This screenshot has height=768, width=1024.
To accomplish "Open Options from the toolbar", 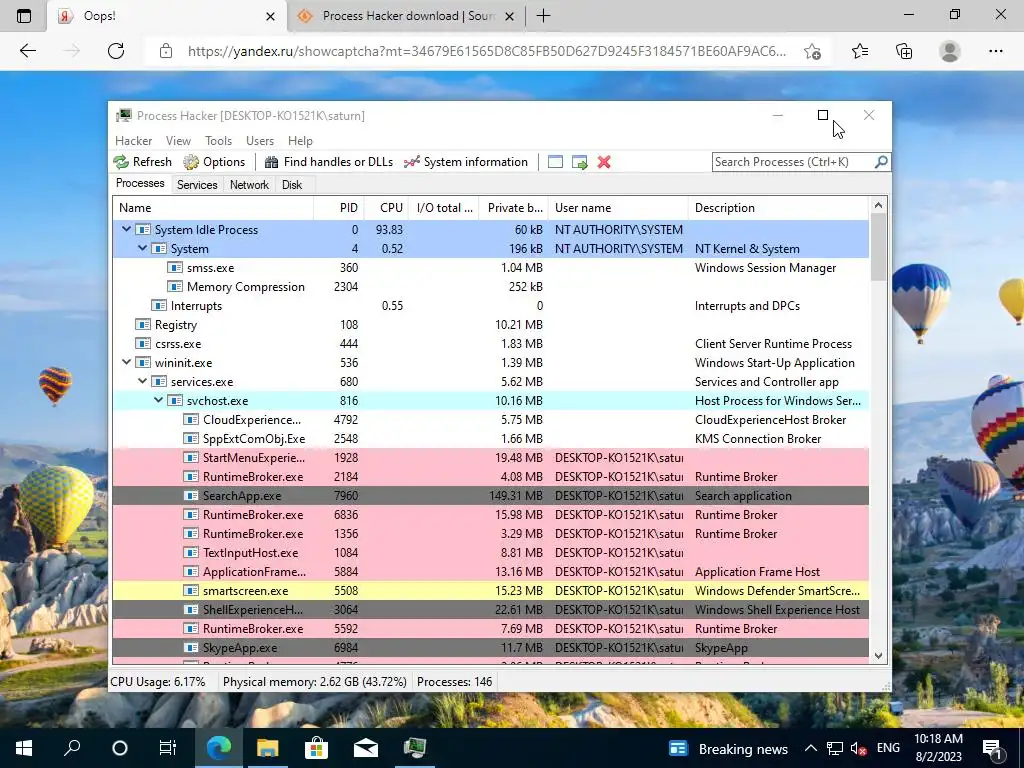I will (x=214, y=162).
